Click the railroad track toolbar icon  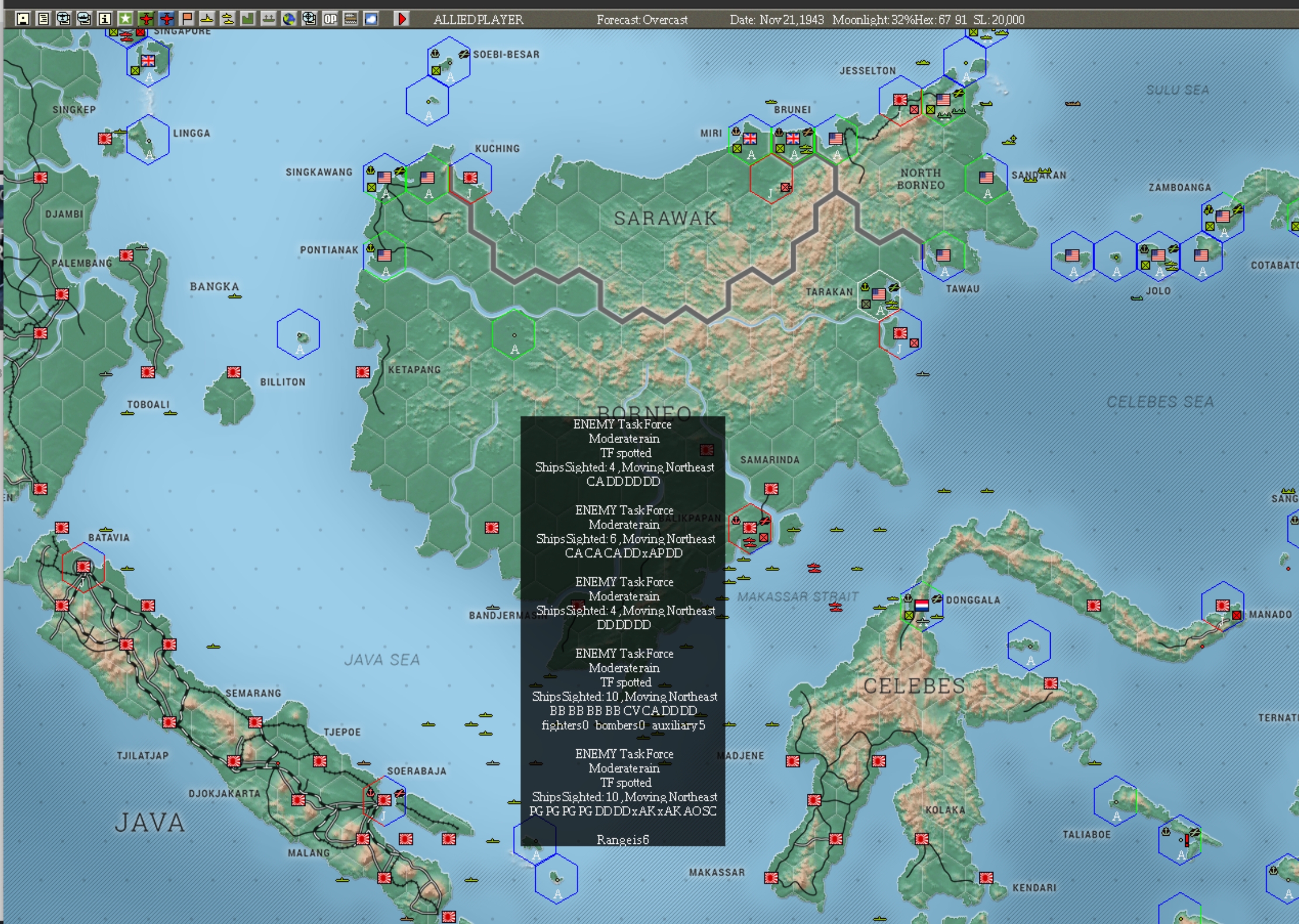coord(351,19)
